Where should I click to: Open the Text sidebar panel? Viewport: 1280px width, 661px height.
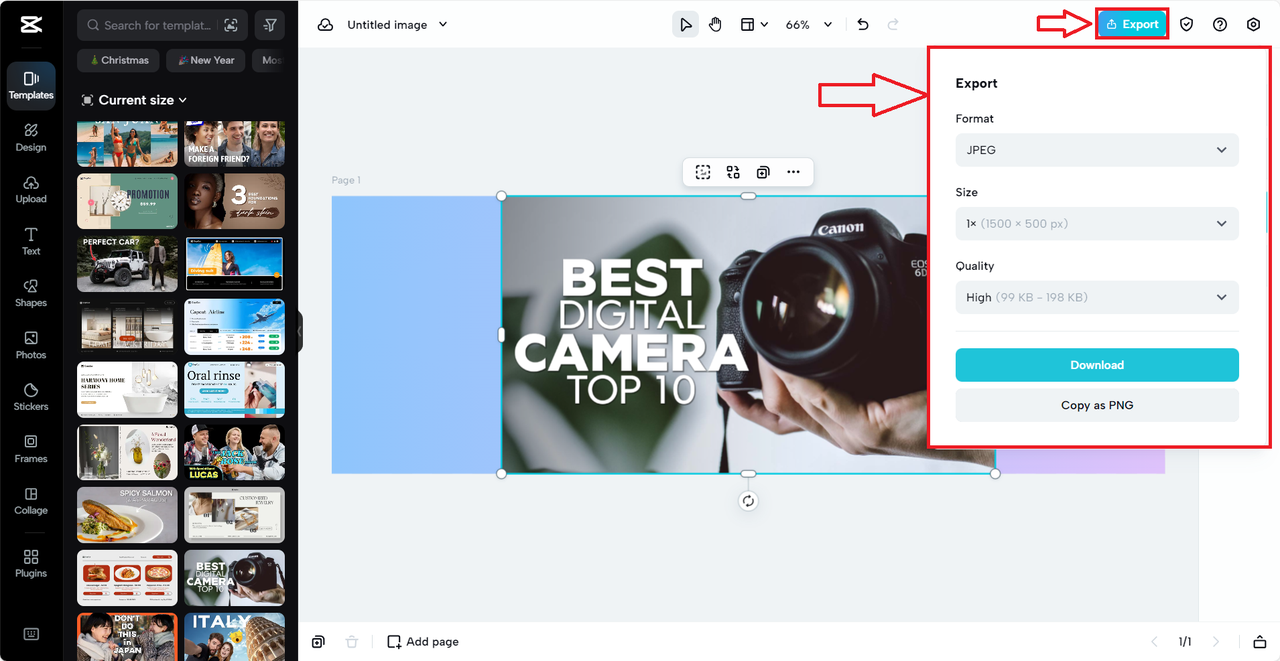(31, 242)
